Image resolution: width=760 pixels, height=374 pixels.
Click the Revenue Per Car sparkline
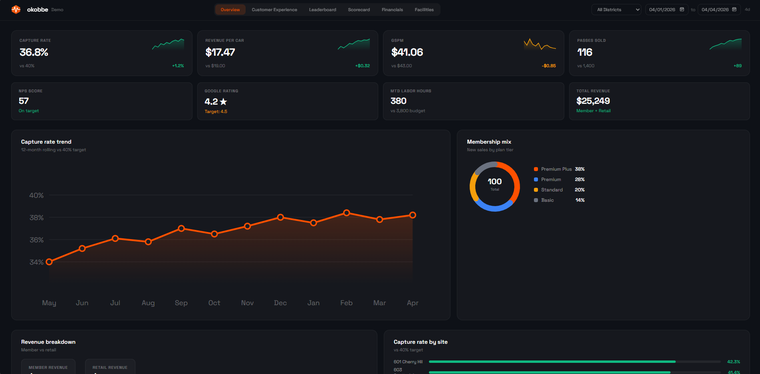354,44
